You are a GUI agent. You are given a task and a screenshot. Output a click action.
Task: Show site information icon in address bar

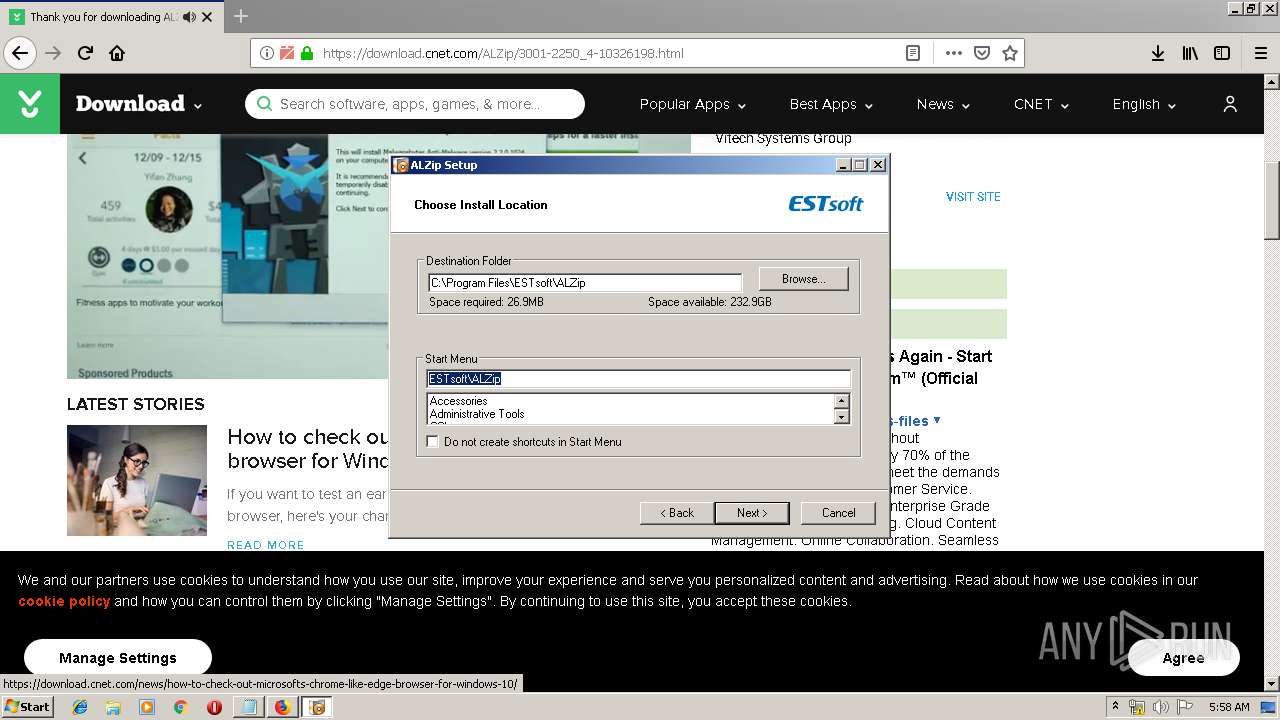pos(267,53)
